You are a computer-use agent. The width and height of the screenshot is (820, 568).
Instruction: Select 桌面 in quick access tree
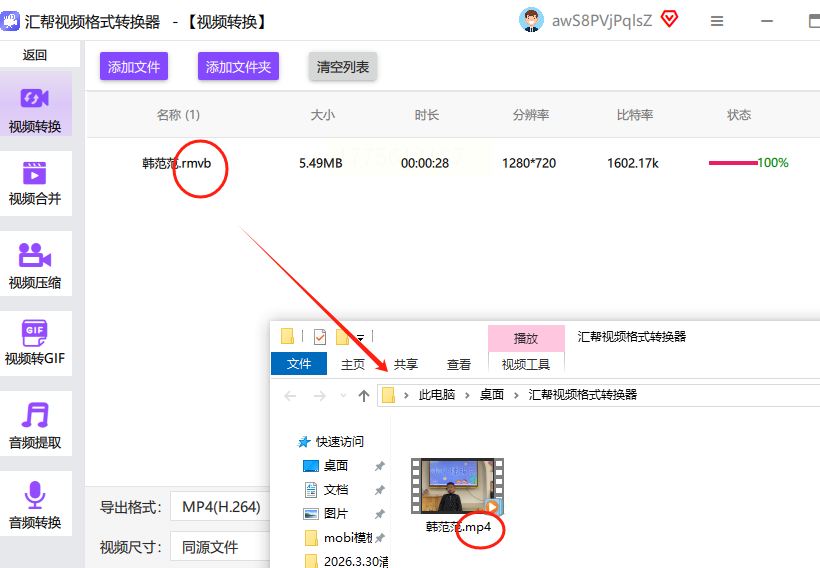[x=335, y=466]
